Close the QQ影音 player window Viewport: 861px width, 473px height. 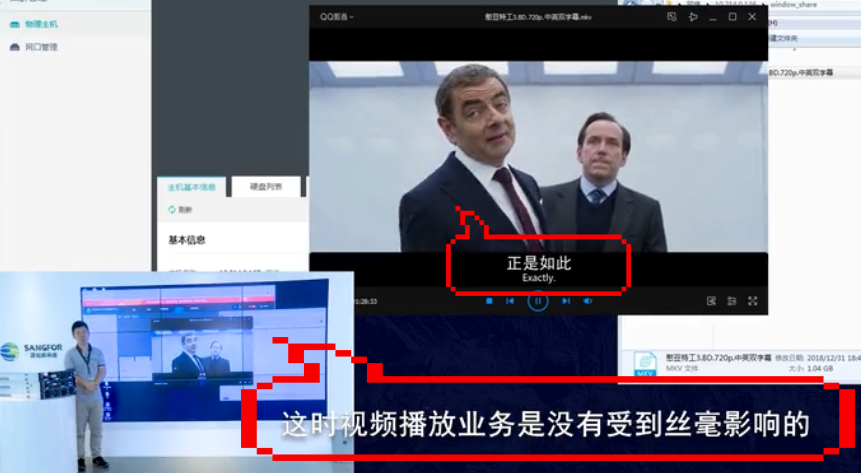coord(752,17)
